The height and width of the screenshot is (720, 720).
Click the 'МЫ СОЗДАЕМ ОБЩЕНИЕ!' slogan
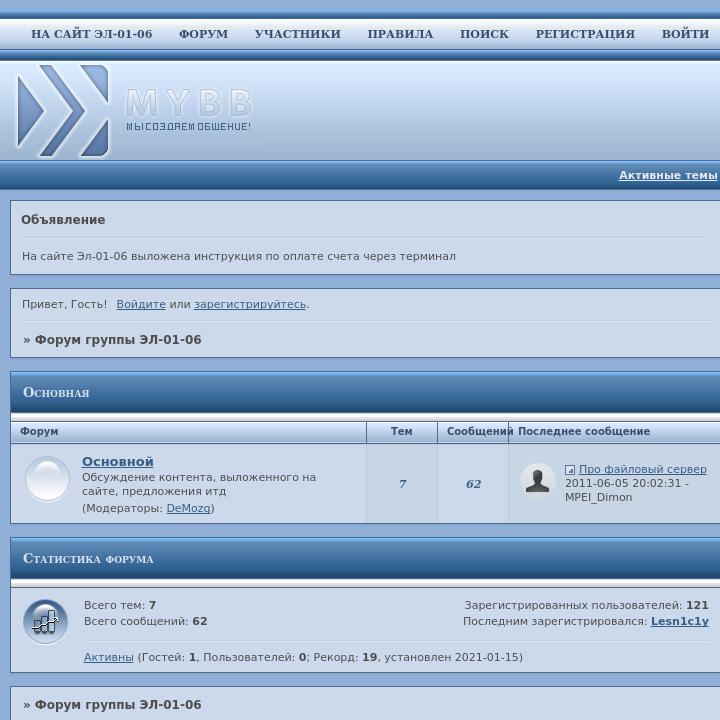click(189, 127)
